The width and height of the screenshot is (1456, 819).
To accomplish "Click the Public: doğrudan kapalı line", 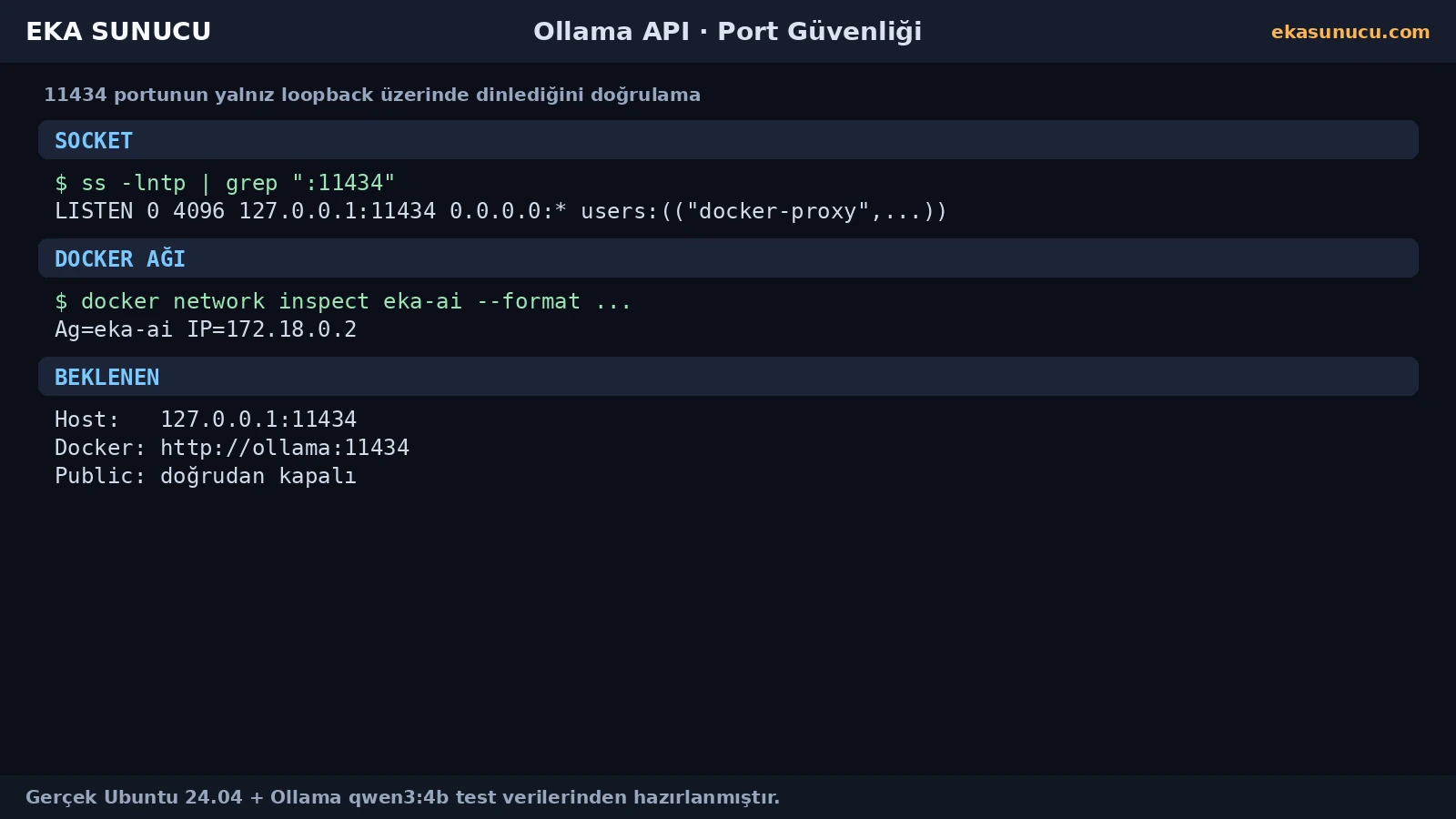I will 206,476.
